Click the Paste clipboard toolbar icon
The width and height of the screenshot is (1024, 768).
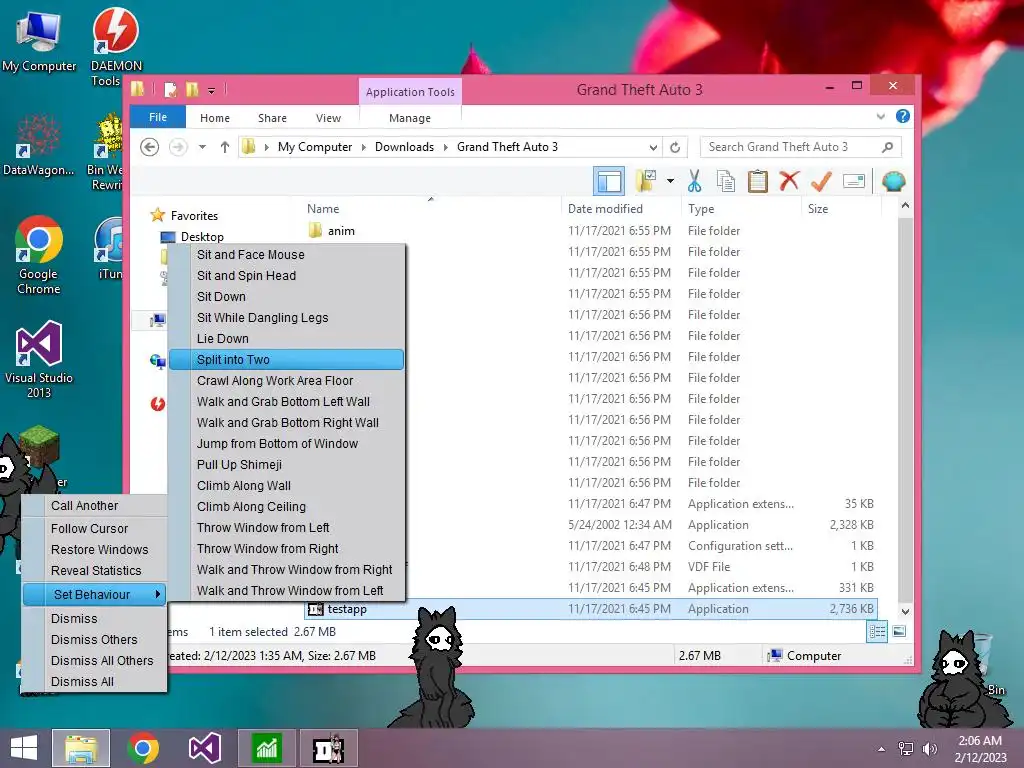pyautogui.click(x=757, y=181)
